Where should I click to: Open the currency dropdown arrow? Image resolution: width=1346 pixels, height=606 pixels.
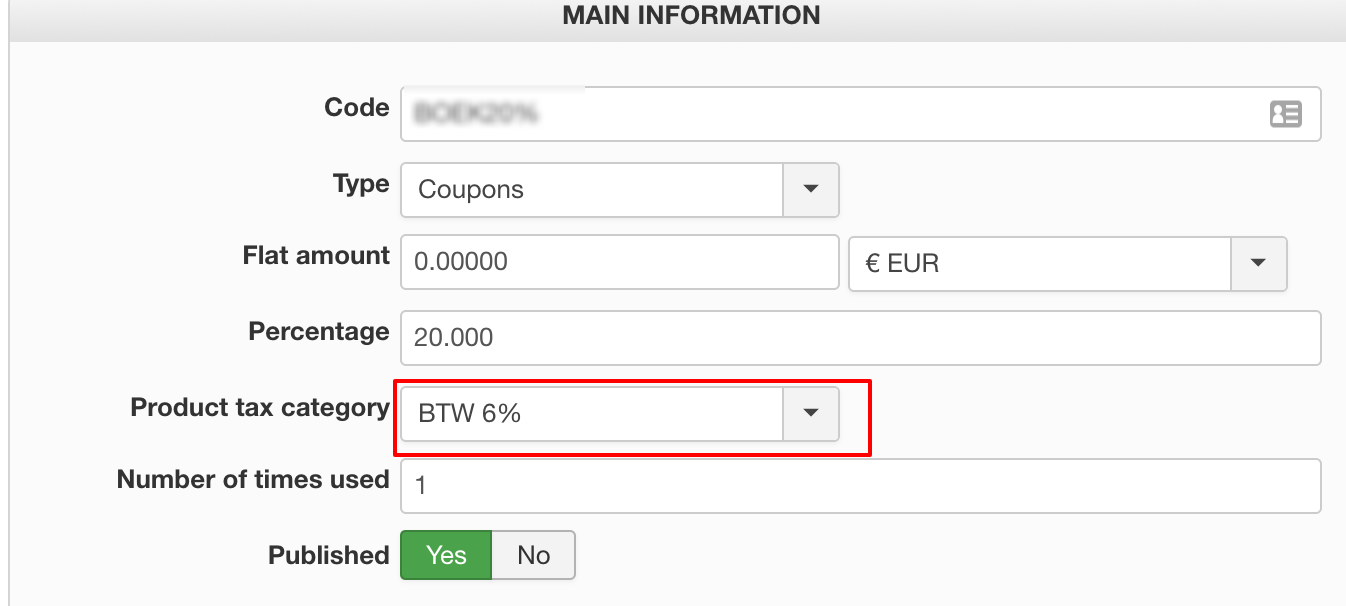pyautogui.click(x=1258, y=263)
